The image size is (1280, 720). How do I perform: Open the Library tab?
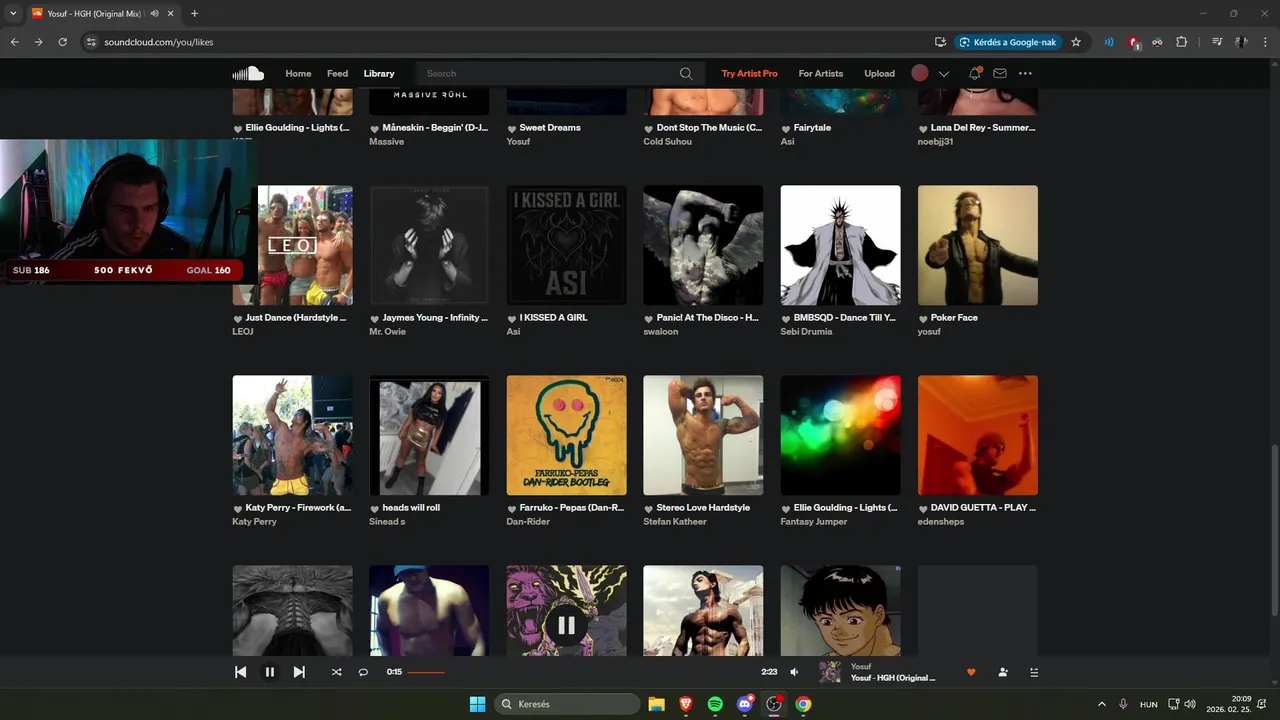pos(379,73)
